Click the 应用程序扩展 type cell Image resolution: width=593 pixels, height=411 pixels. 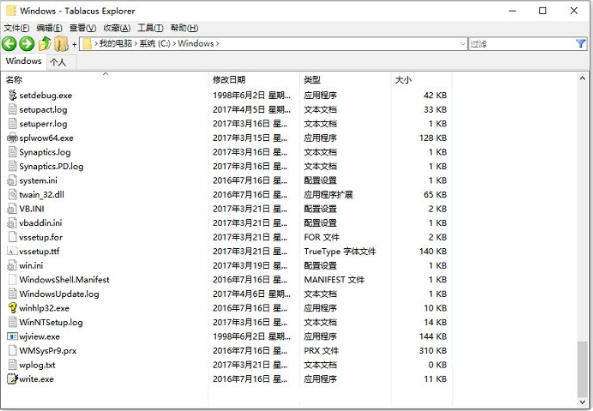click(x=328, y=195)
